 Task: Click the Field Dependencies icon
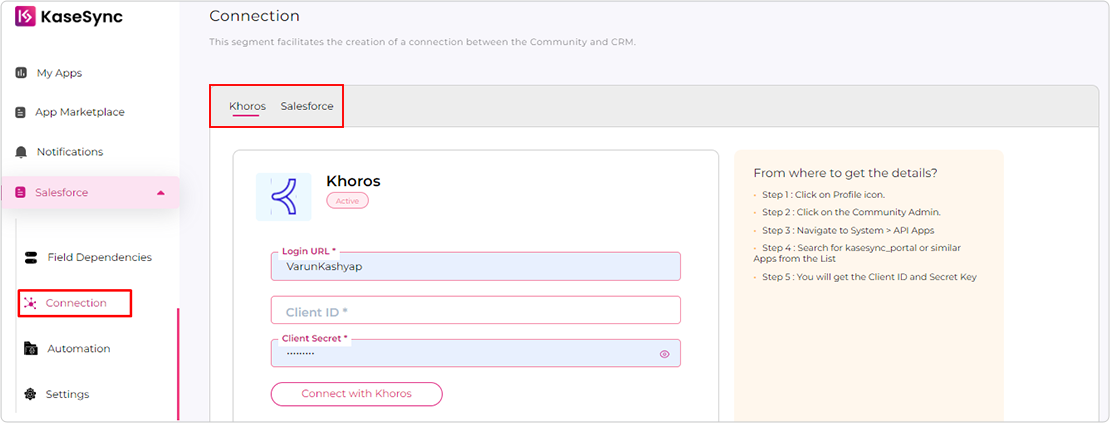[30, 257]
